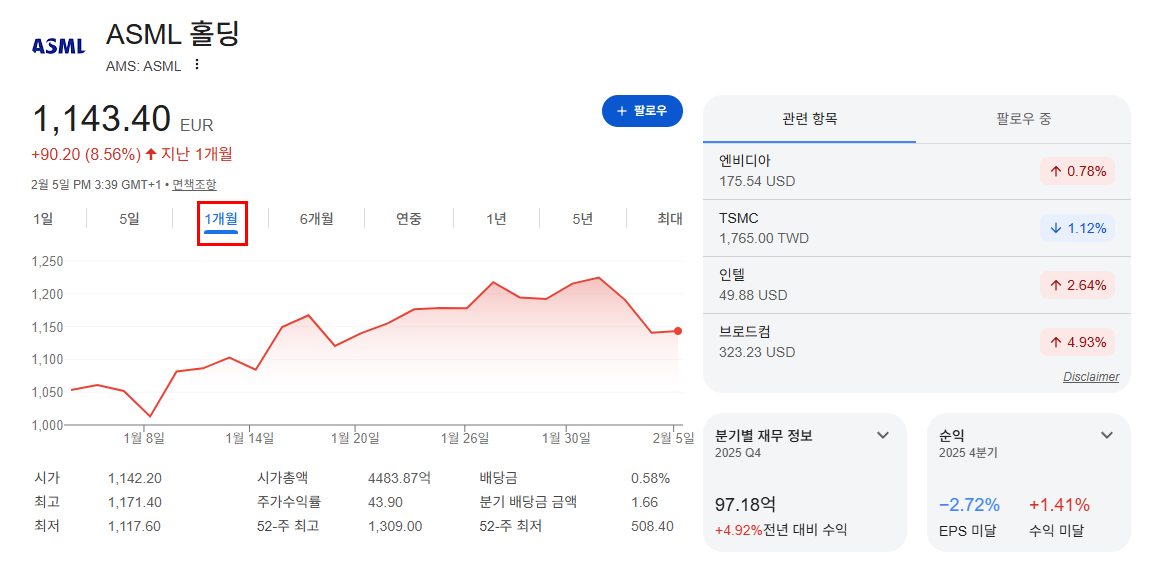The width and height of the screenshot is (1149, 566).
Task: Click the ASML company logo
Action: tap(59, 47)
